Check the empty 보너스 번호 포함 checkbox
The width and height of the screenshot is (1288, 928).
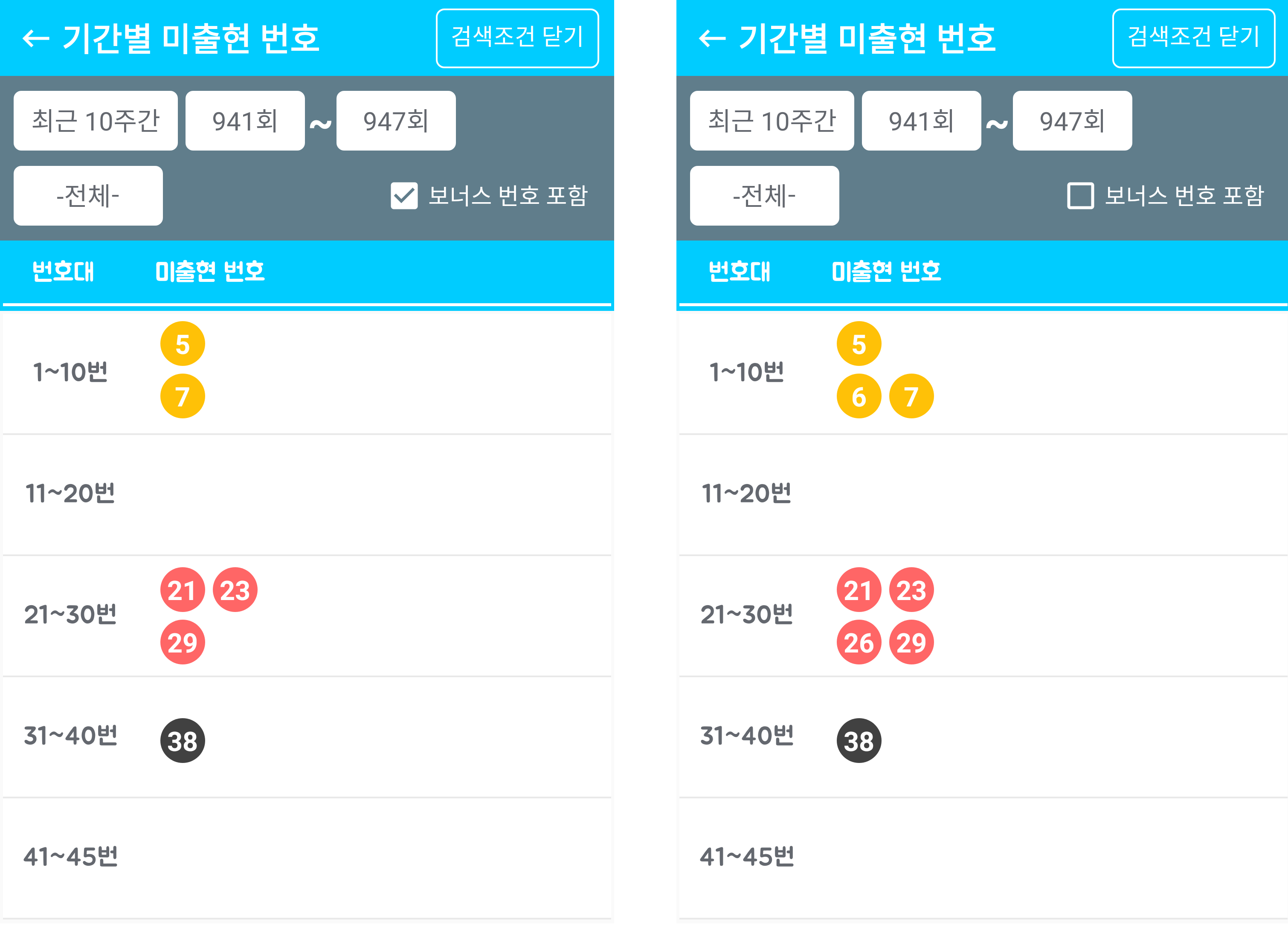click(x=1080, y=196)
